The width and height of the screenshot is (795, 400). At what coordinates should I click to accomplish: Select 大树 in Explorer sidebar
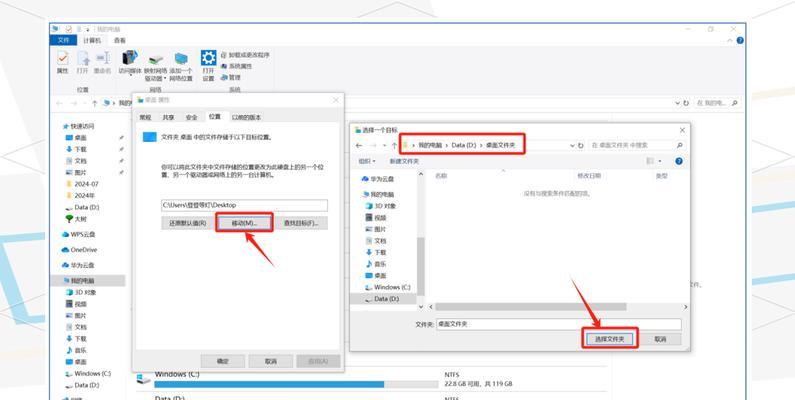[77, 219]
